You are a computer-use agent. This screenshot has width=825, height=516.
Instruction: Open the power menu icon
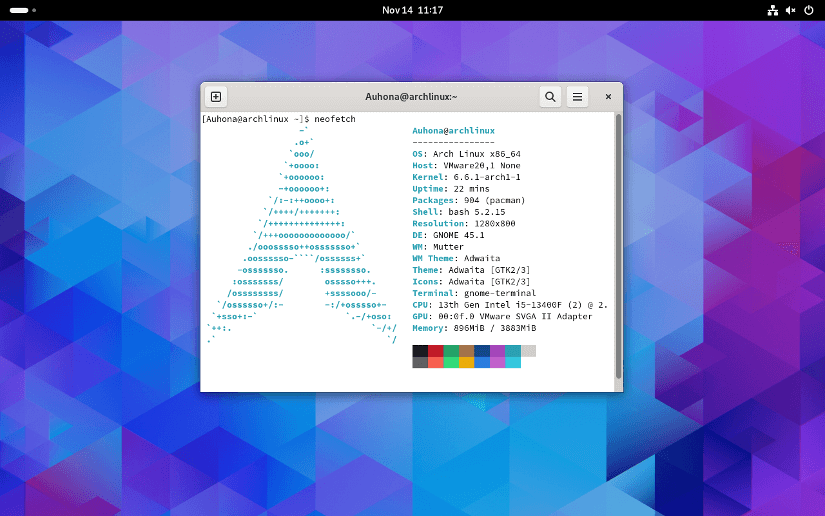pos(809,10)
